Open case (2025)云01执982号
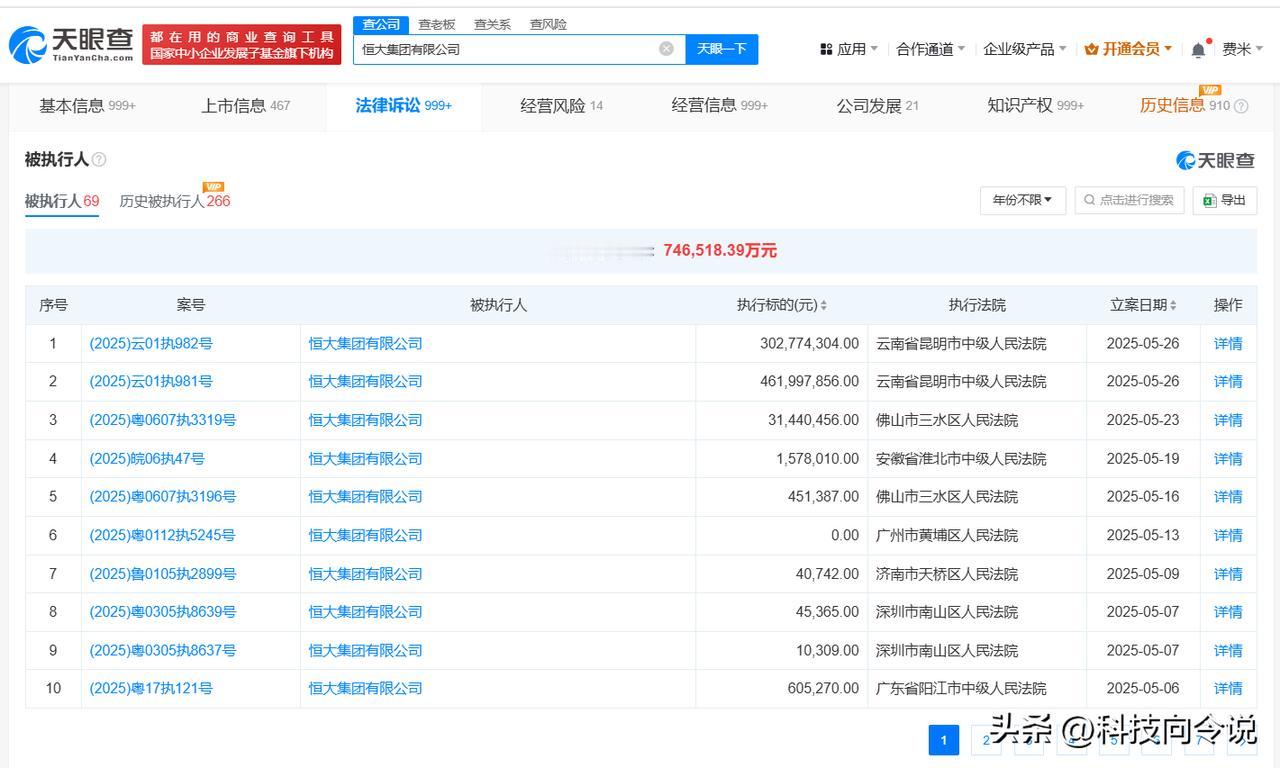 pyautogui.click(x=151, y=343)
